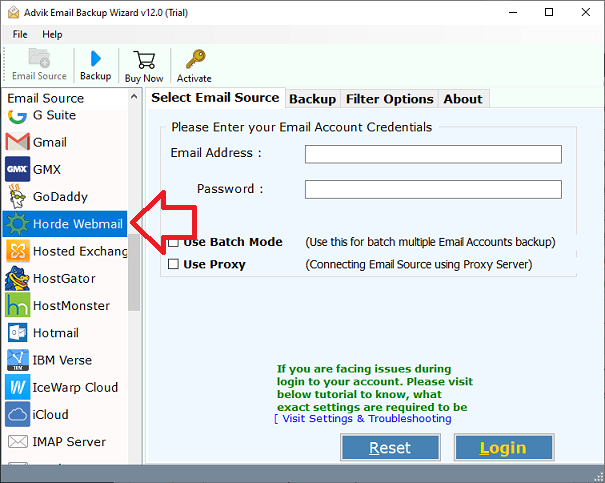Screen dimensions: 605x483
Task: Switch to the Select Email Source tab
Action: [x=215, y=98]
